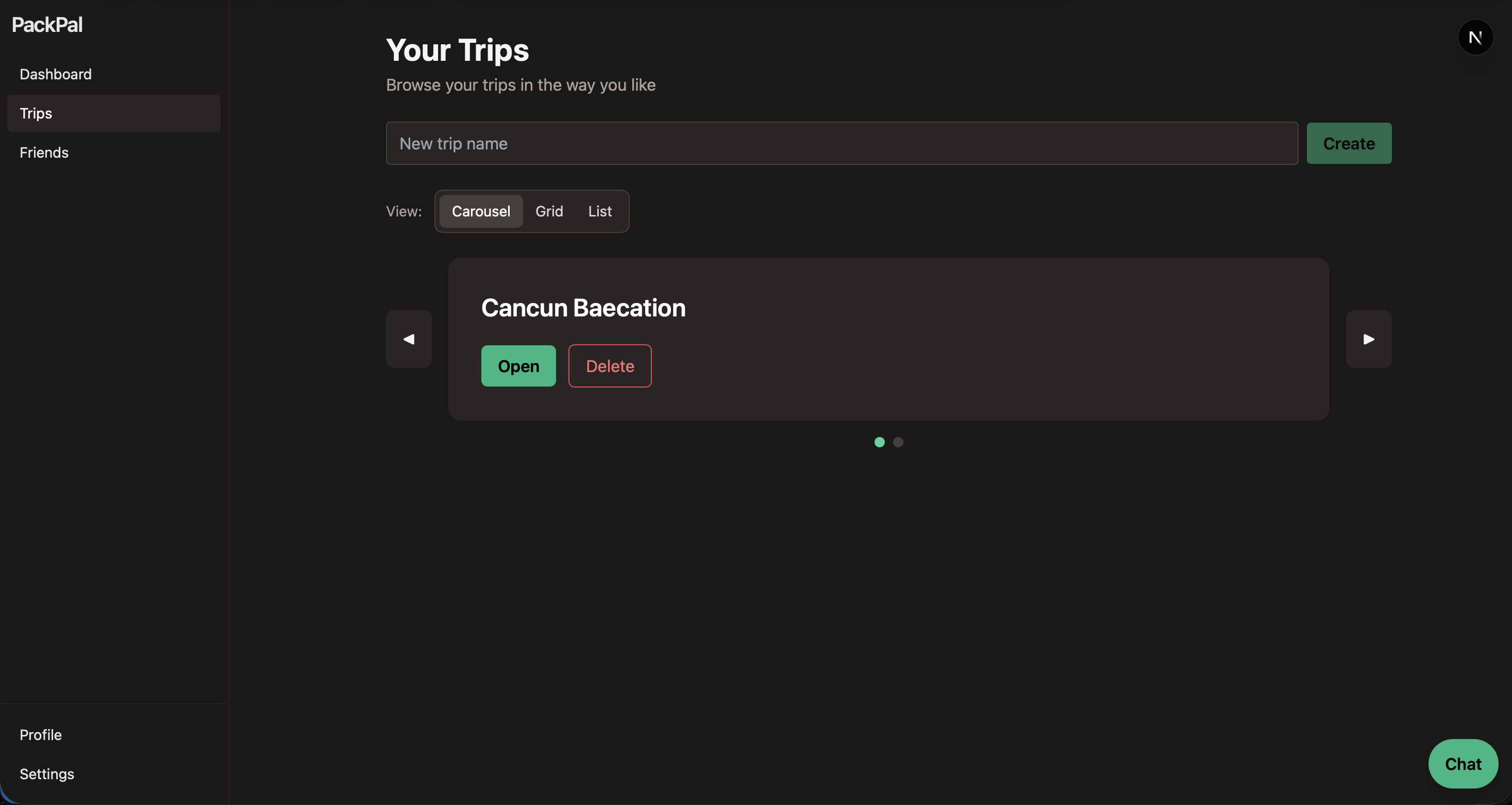Click the Cancun Baecation card title
1512x805 pixels.
(583, 308)
